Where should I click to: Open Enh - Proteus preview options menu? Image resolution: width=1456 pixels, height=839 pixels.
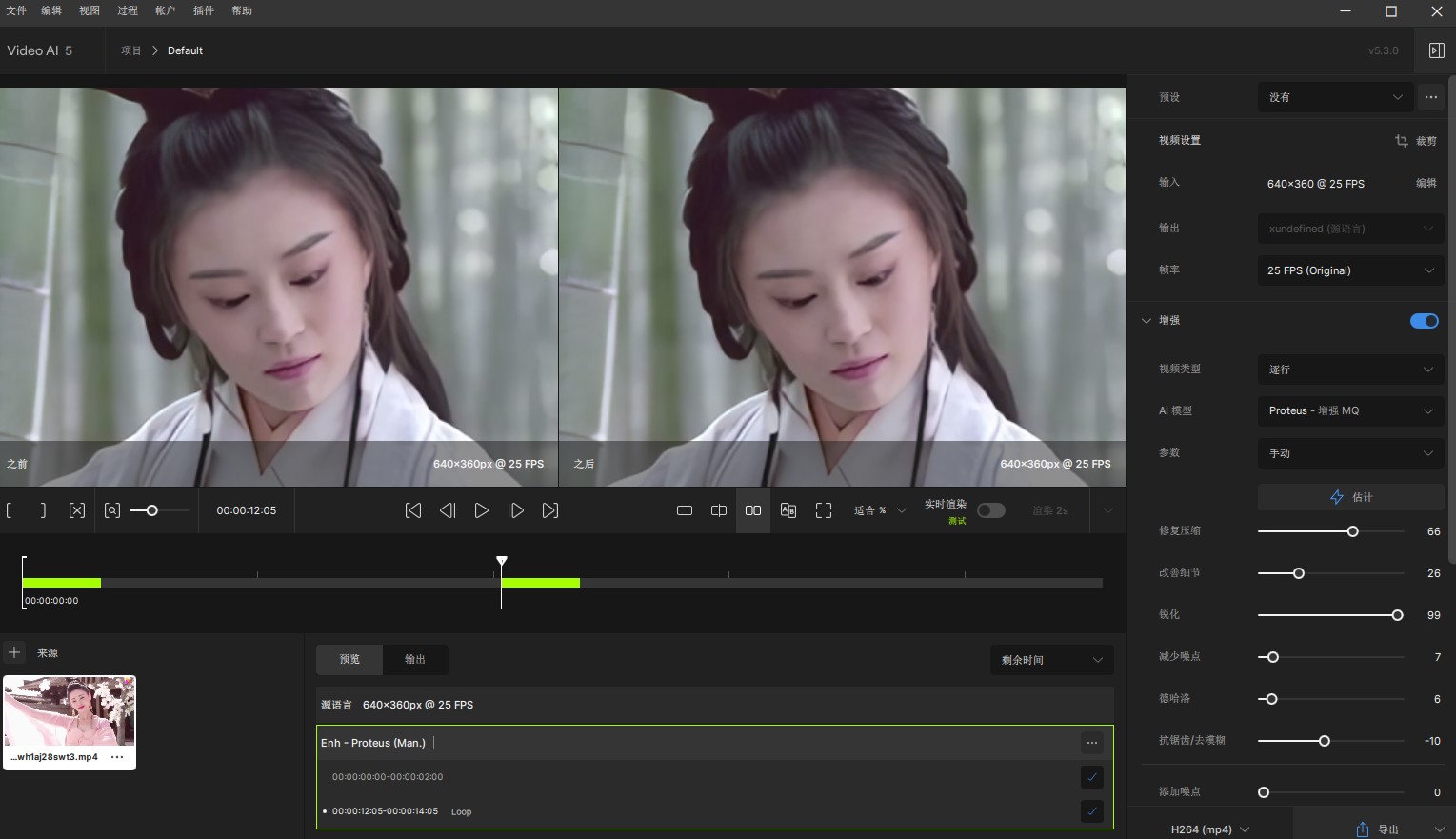1092,743
